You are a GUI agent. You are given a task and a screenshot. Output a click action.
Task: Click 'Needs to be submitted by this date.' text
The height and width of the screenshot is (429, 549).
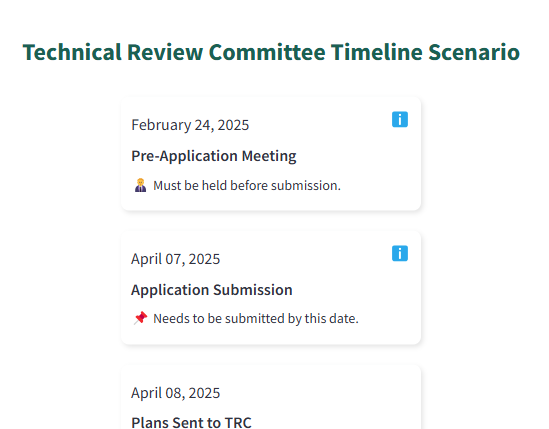256,319
